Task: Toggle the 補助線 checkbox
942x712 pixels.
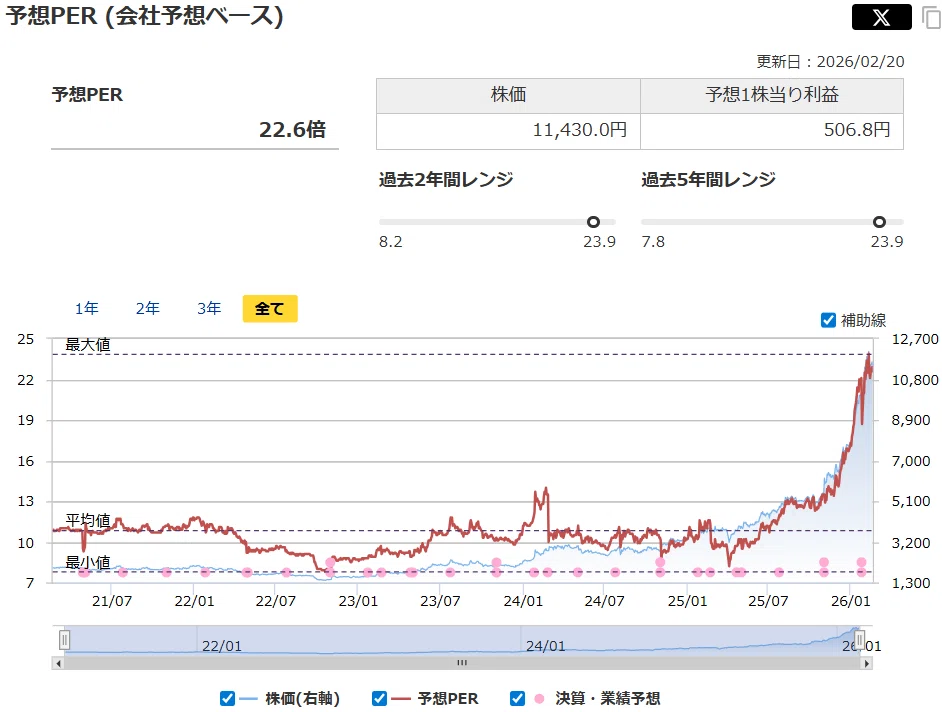Action: click(828, 320)
